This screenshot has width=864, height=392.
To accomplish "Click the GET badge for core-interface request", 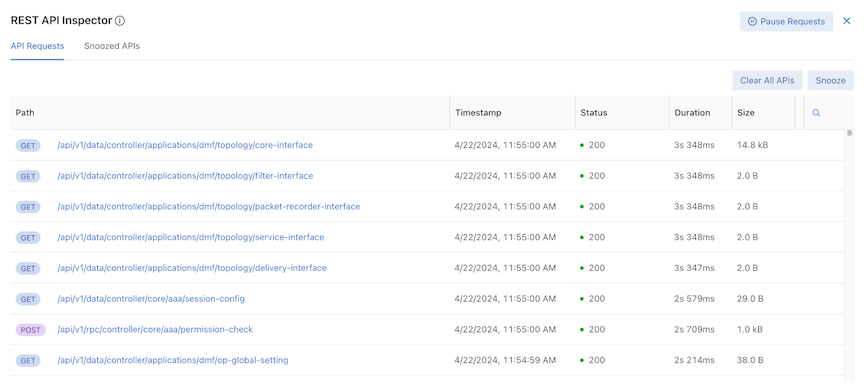I will click(x=28, y=146).
